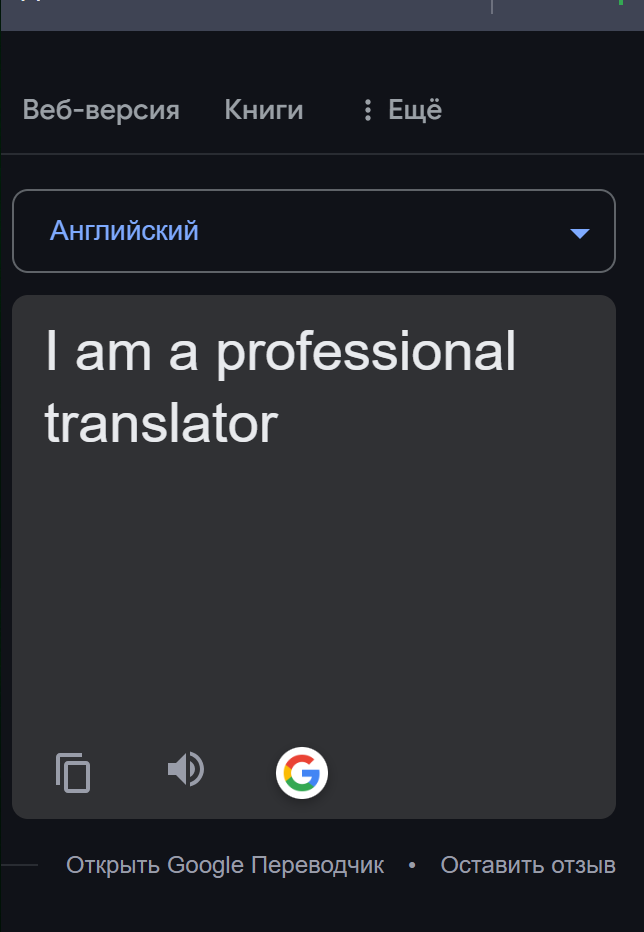644x932 pixels.
Task: Click empty space inside the translation card
Action: click(x=313, y=590)
